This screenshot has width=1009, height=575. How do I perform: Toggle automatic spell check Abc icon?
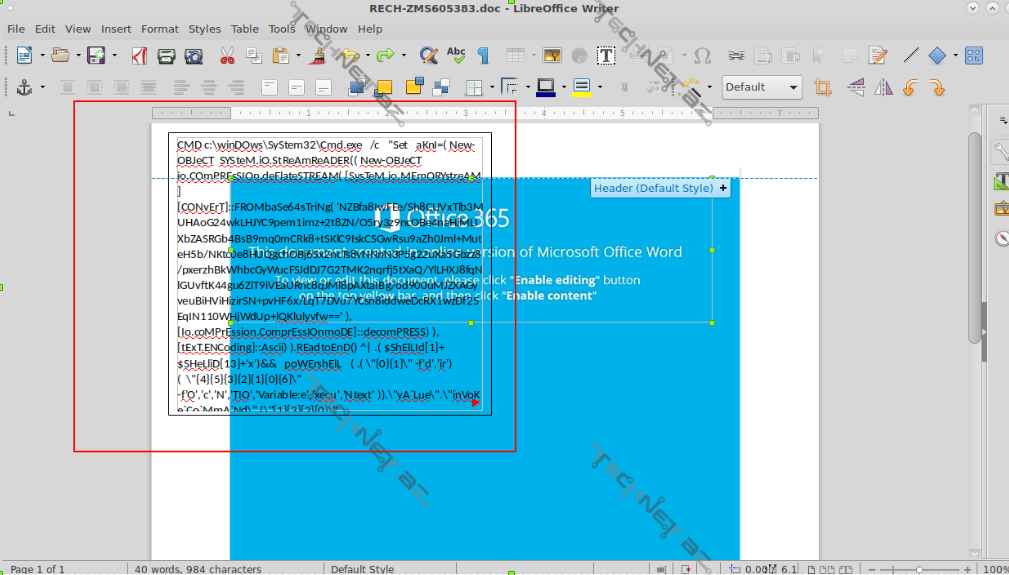[456, 56]
